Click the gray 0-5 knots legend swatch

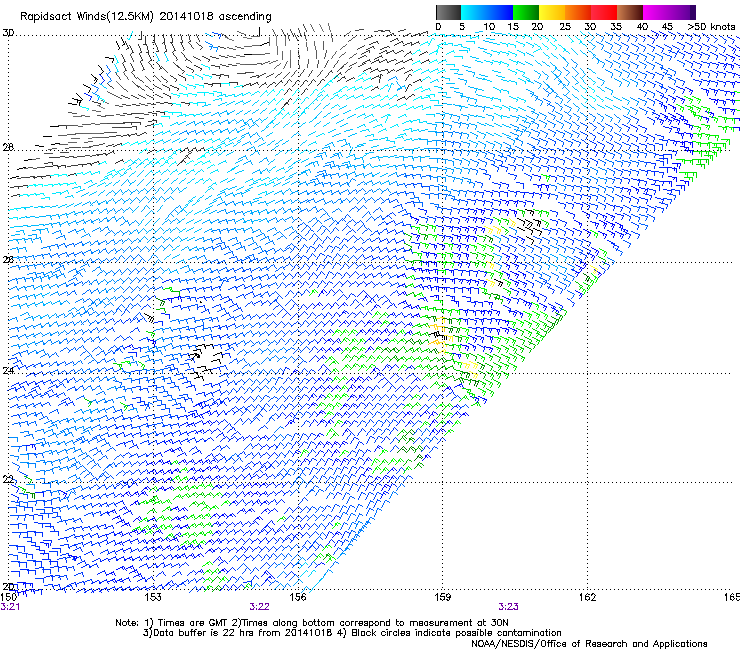(448, 12)
